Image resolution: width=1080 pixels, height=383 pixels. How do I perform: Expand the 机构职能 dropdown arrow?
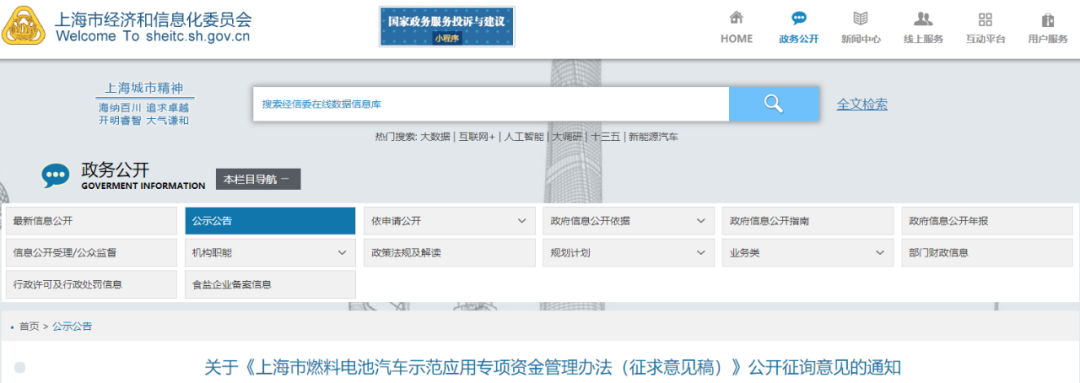point(342,253)
